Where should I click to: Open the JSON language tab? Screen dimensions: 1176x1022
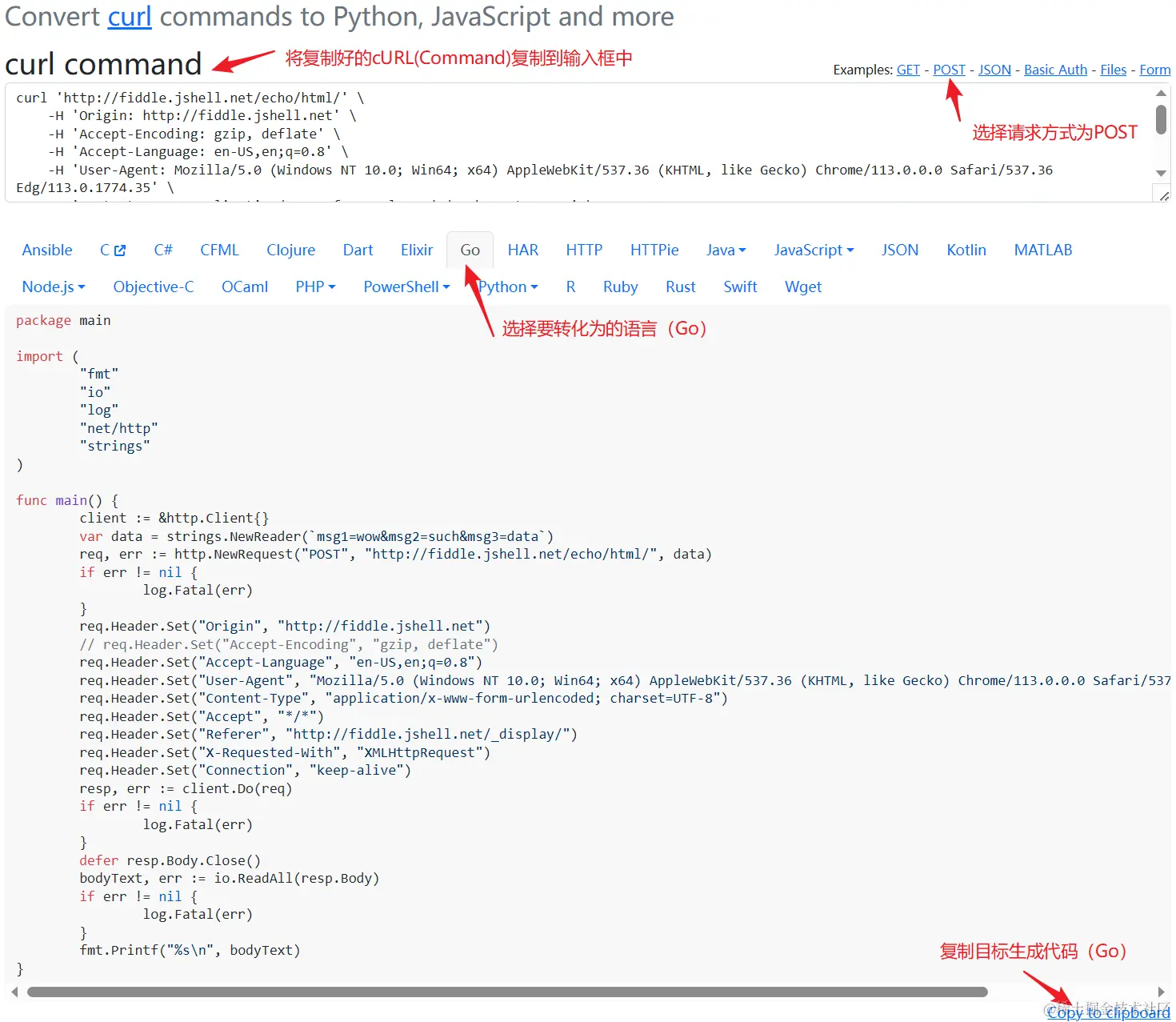[900, 250]
